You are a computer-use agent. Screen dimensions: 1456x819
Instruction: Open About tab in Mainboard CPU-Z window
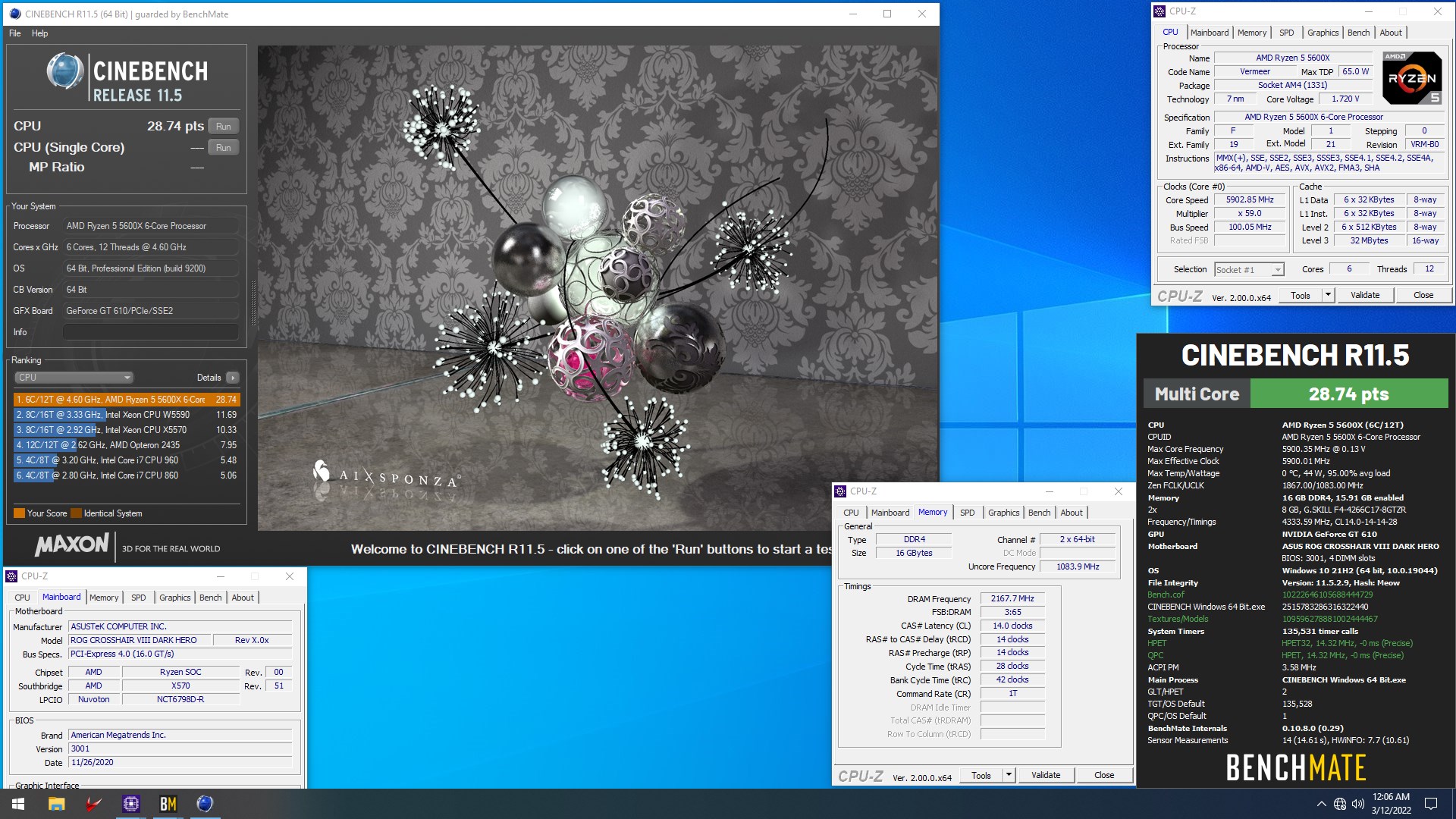coord(243,598)
